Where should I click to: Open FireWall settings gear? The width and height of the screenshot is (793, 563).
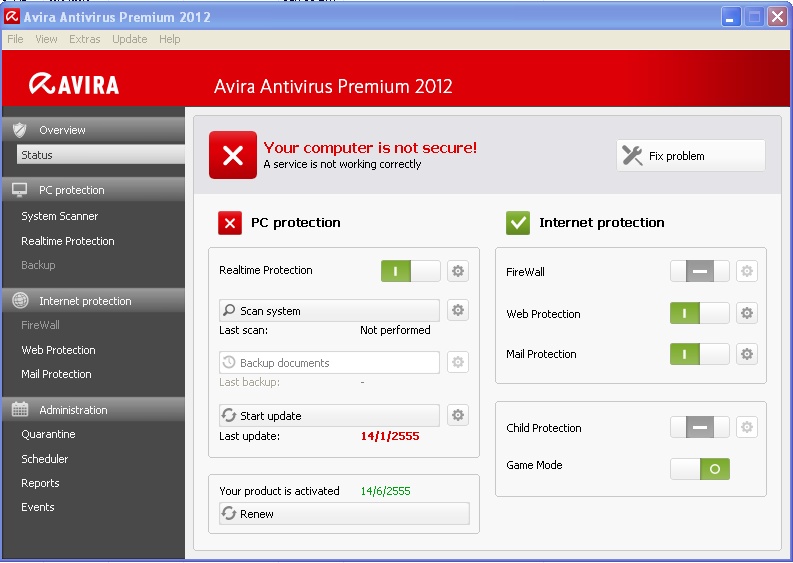[x=746, y=271]
